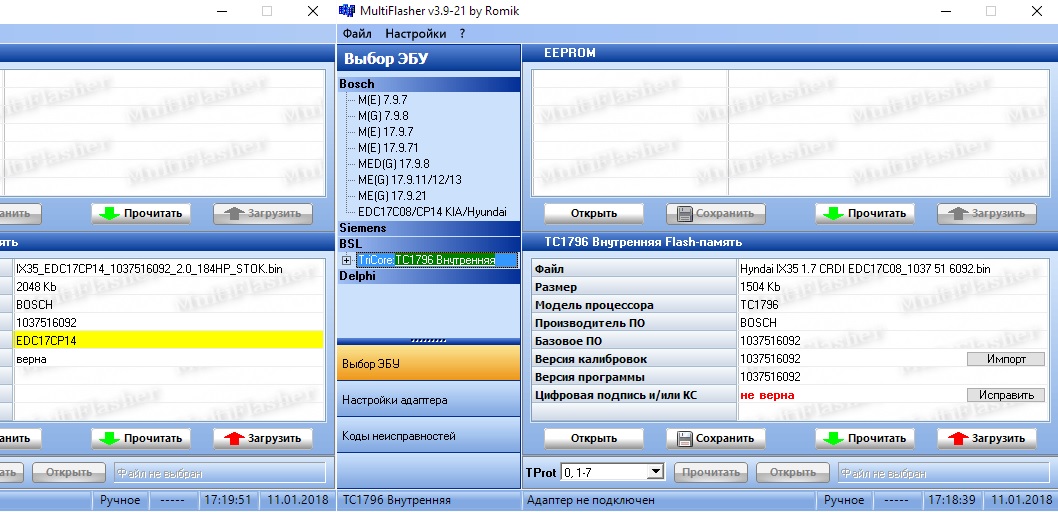
Task: Click Открыть under TC1796 Flash panel
Action: 594,438
